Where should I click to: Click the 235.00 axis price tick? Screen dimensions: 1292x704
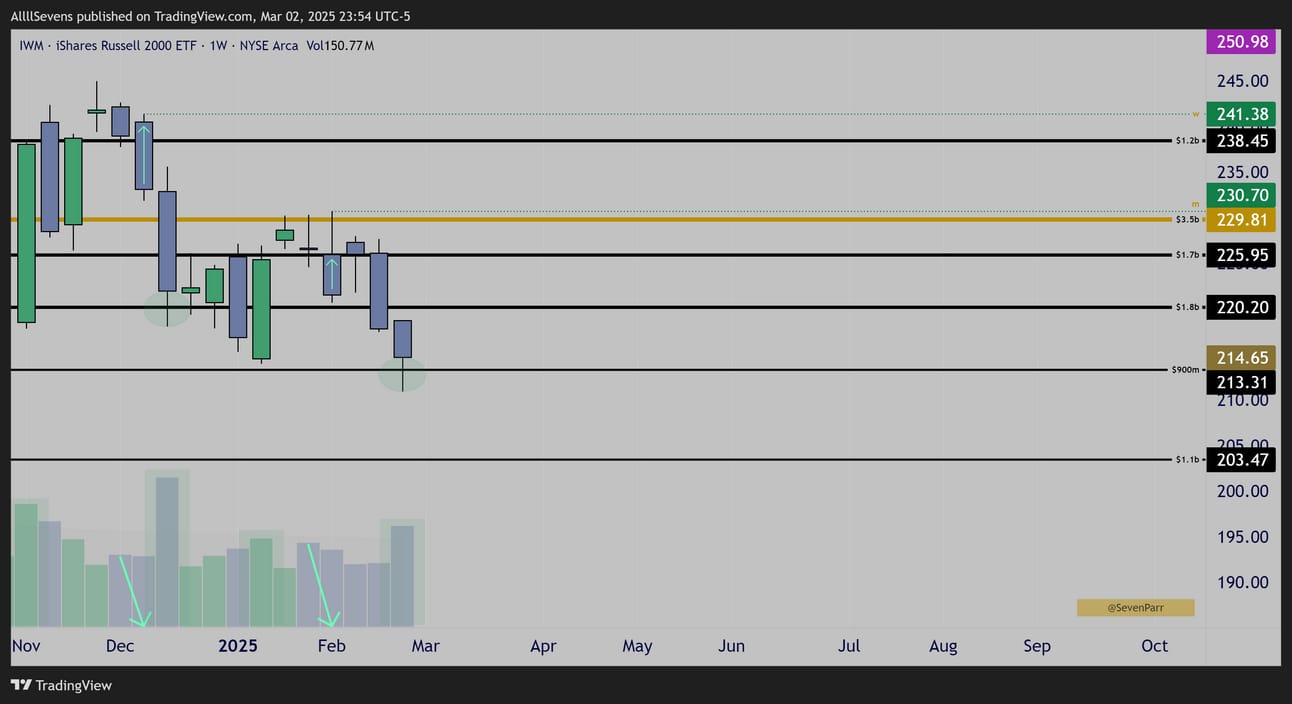click(1243, 172)
